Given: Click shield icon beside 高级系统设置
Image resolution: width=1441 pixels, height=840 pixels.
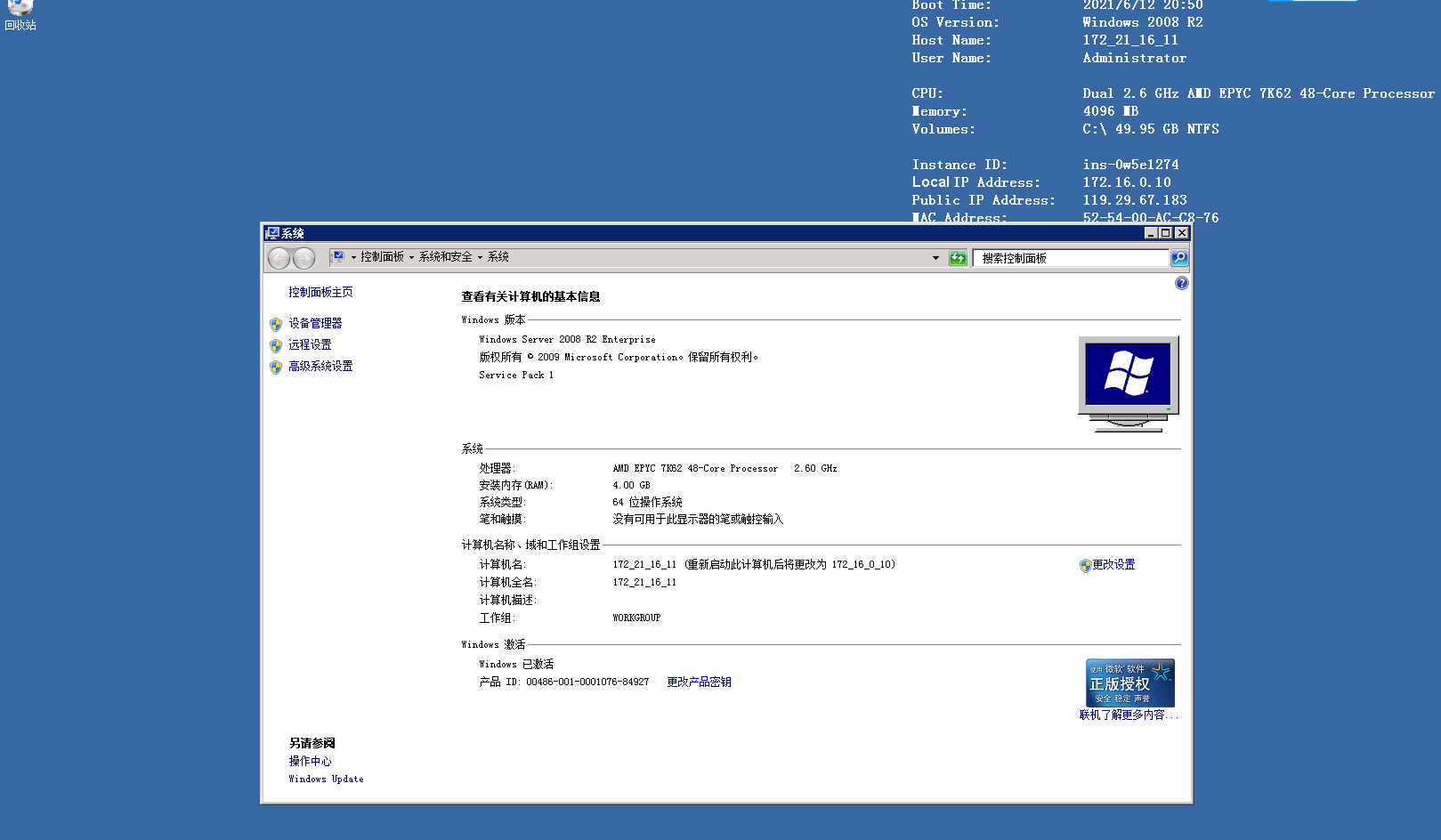Looking at the screenshot, I should pos(276,367).
